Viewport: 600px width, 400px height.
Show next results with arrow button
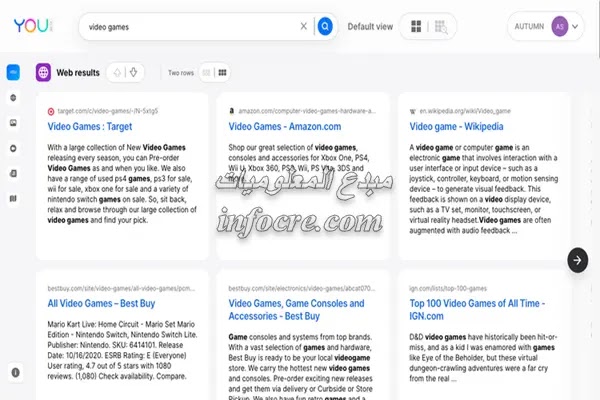pyautogui.click(x=577, y=260)
